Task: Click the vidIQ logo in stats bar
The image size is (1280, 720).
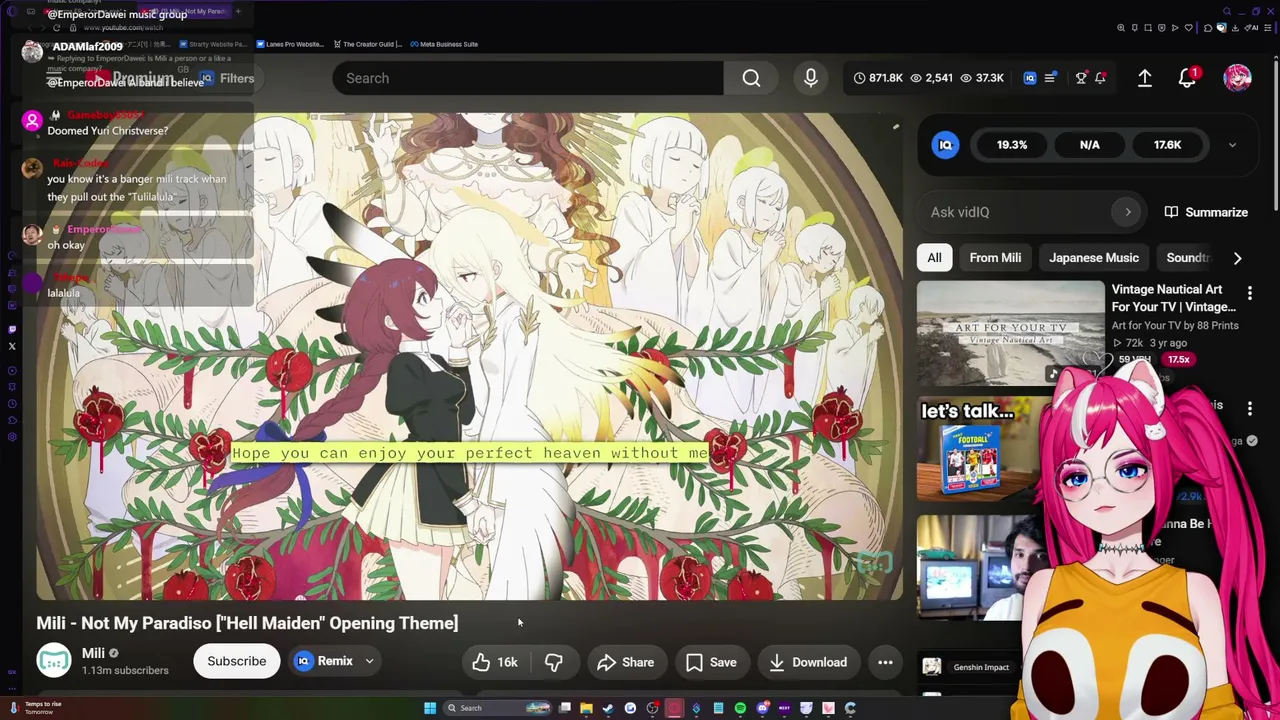Action: pyautogui.click(x=1030, y=78)
